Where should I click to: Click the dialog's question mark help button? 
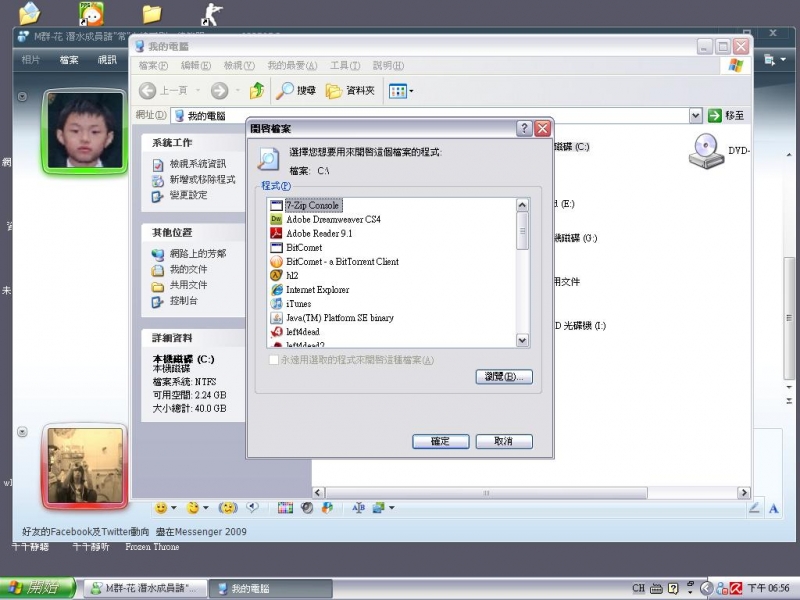524,129
